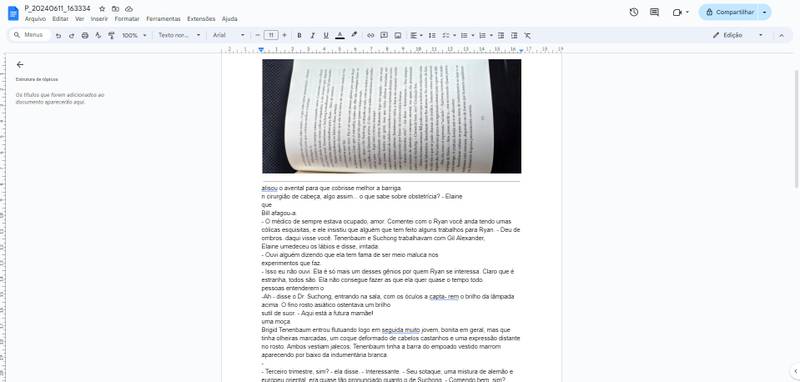
Task: Add a comment from toolbar
Action: tap(384, 35)
